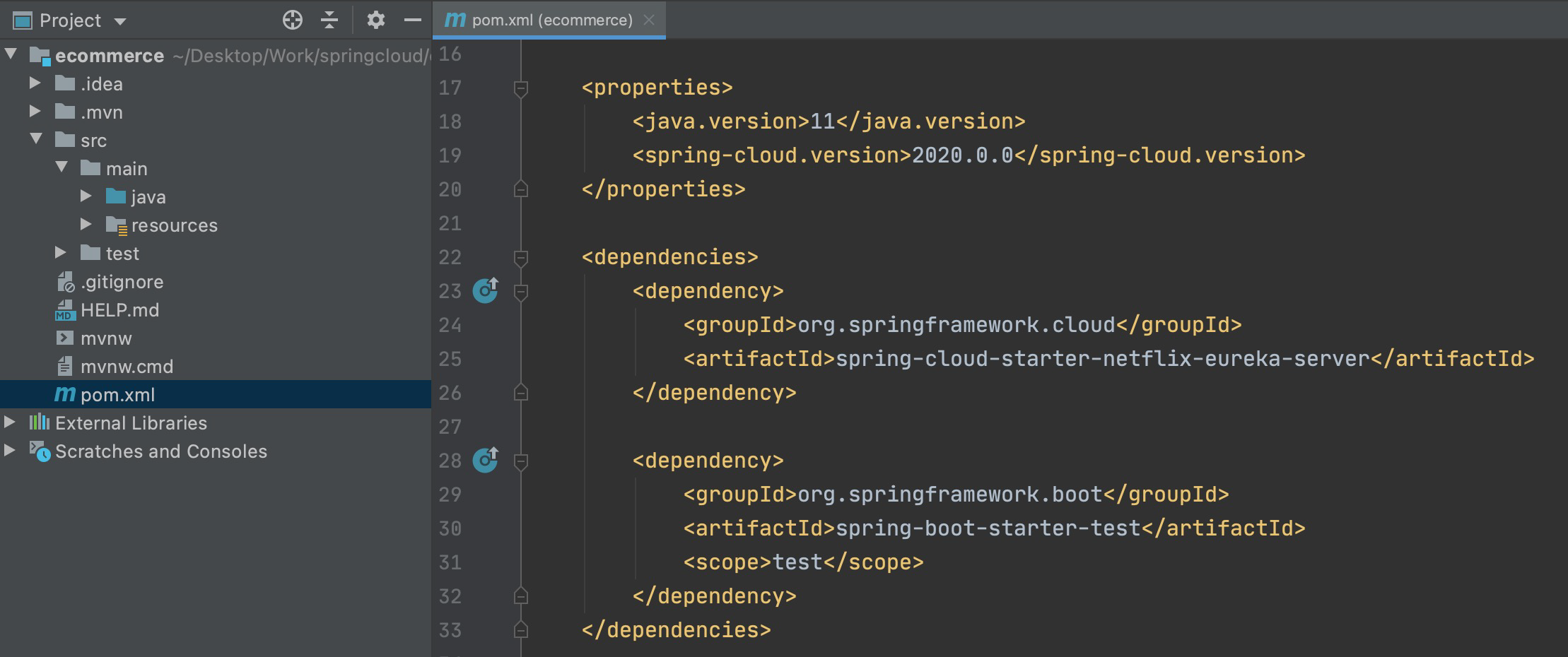1568x657 pixels.
Task: Collapse the main folder
Action: (62, 167)
